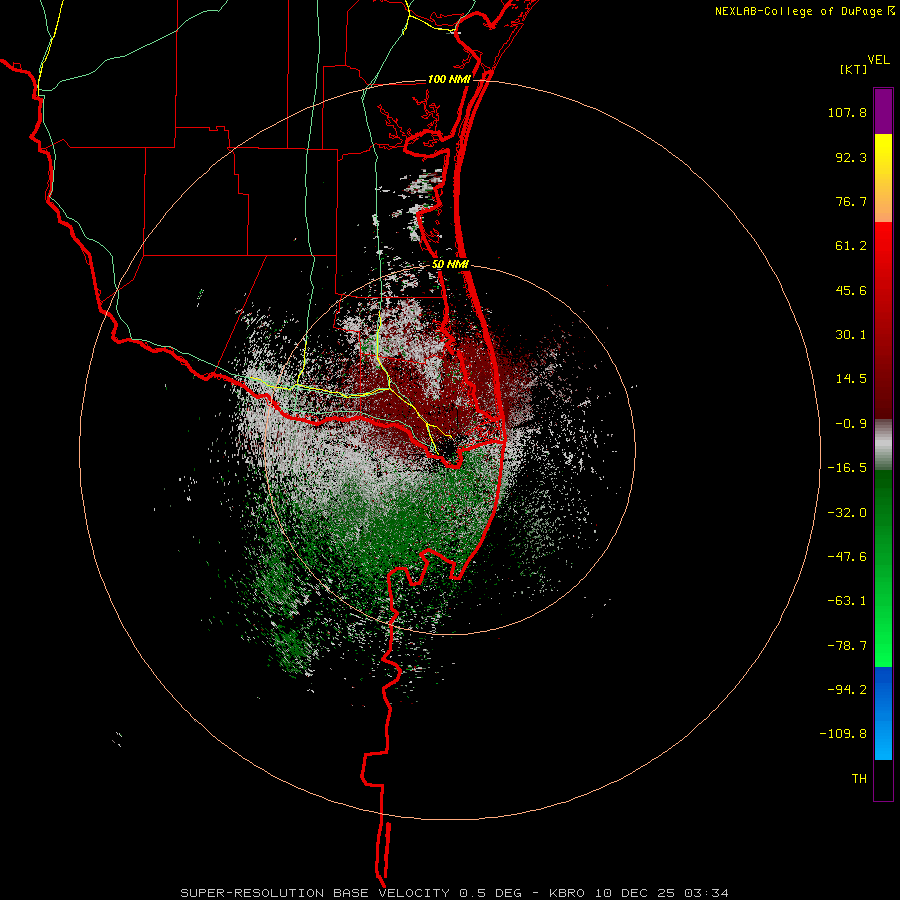Click the blue color band in legend

pyautogui.click(x=883, y=713)
